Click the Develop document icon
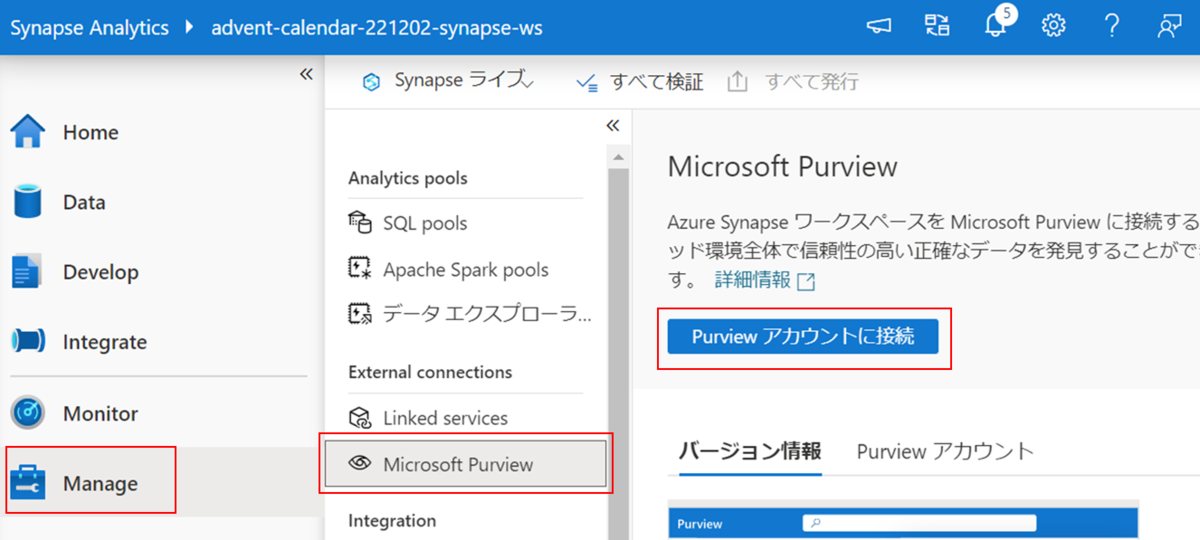The image size is (1200, 540). pos(27,272)
